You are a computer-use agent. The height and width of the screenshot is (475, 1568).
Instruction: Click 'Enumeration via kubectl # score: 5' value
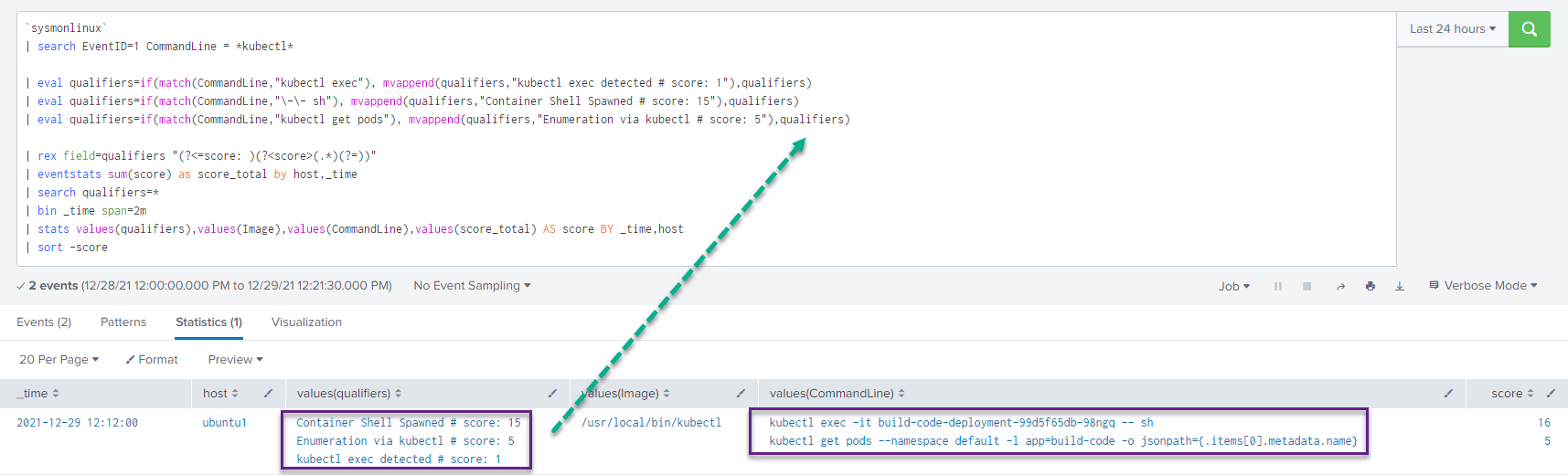point(405,441)
